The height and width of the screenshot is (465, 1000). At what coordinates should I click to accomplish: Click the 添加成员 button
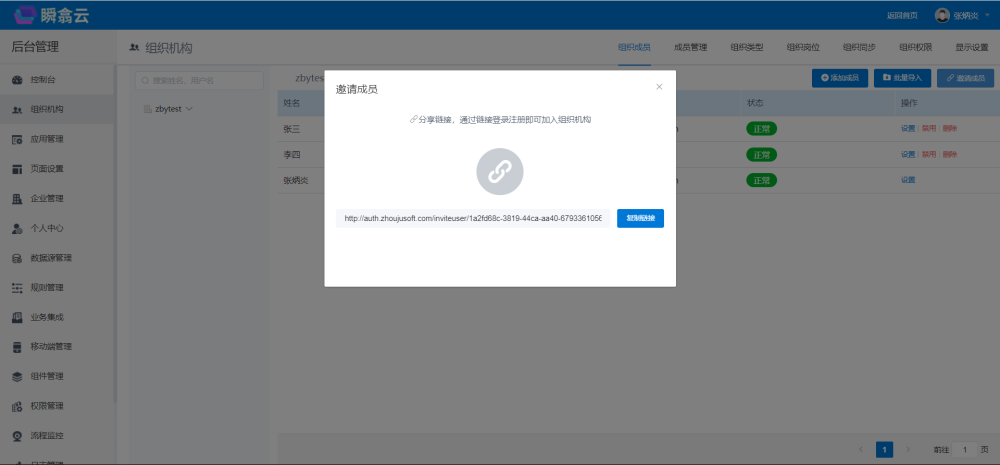point(839,77)
